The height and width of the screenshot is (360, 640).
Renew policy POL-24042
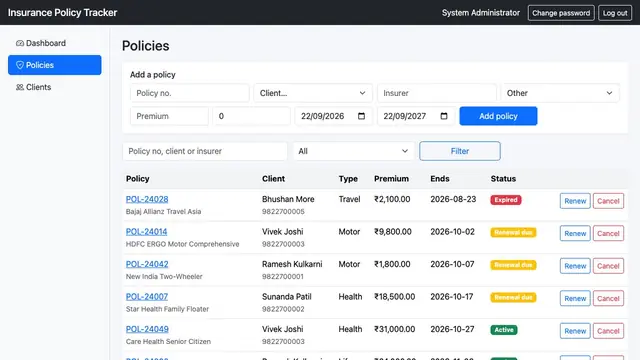[575, 266]
